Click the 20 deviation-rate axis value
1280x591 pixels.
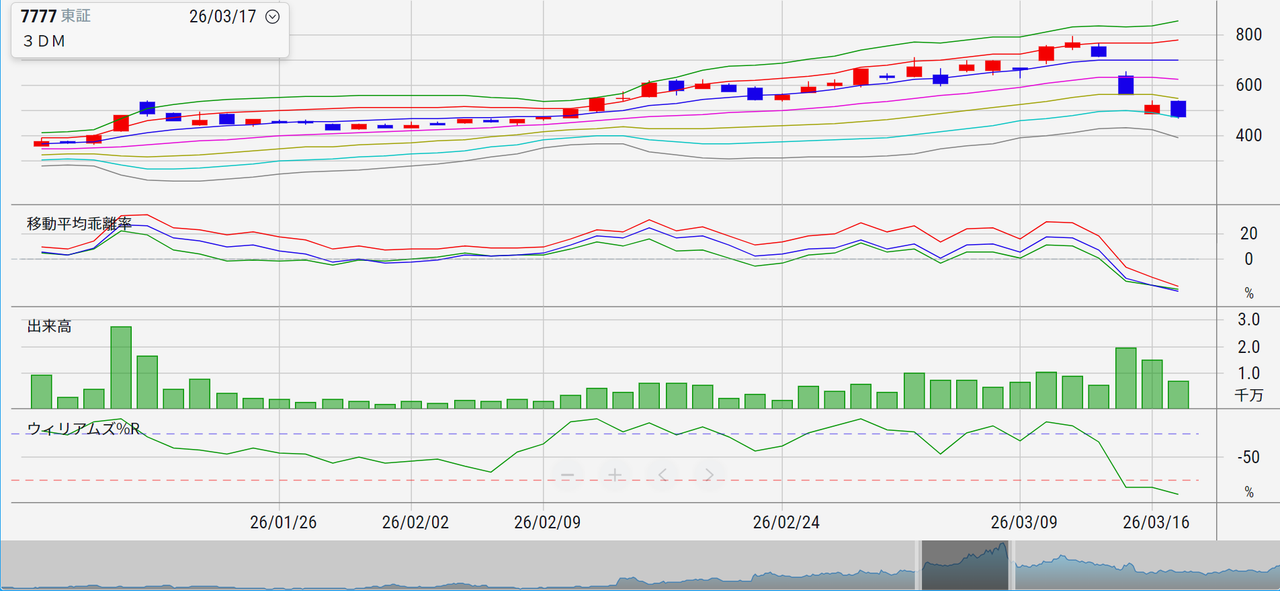tap(1248, 233)
